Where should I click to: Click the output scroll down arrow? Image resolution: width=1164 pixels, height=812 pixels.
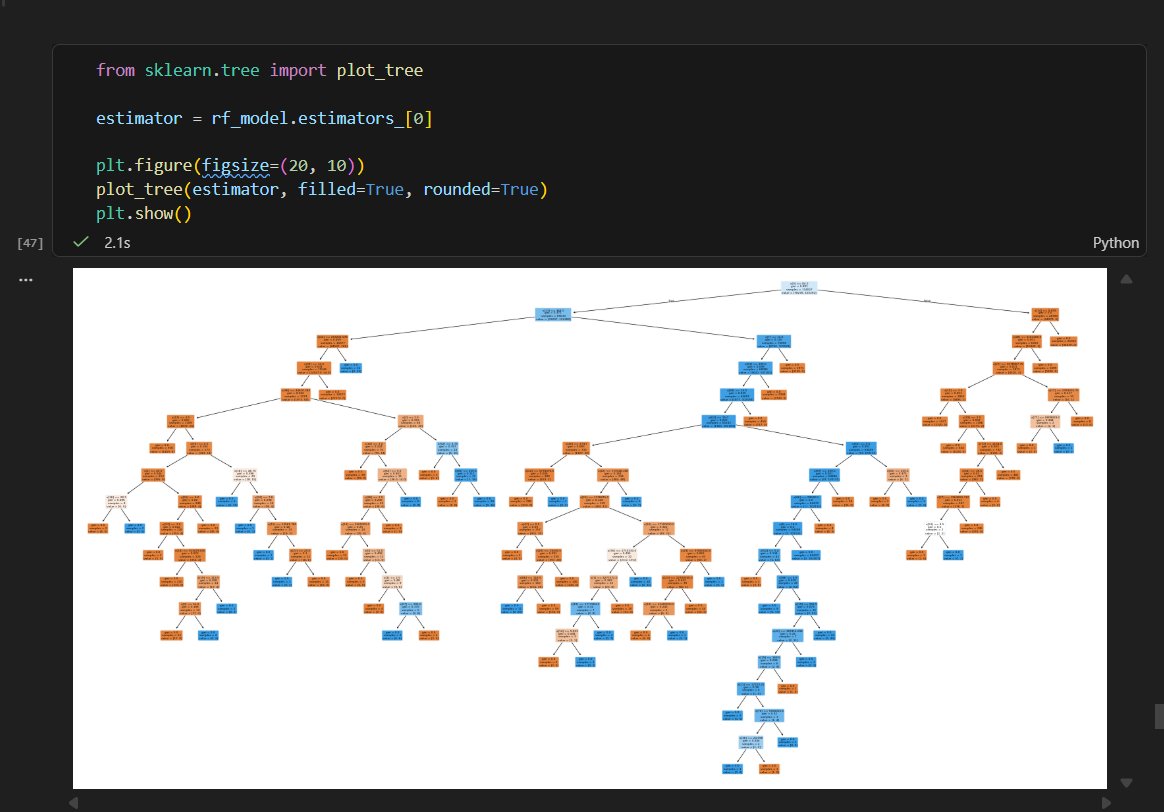pos(1127,783)
